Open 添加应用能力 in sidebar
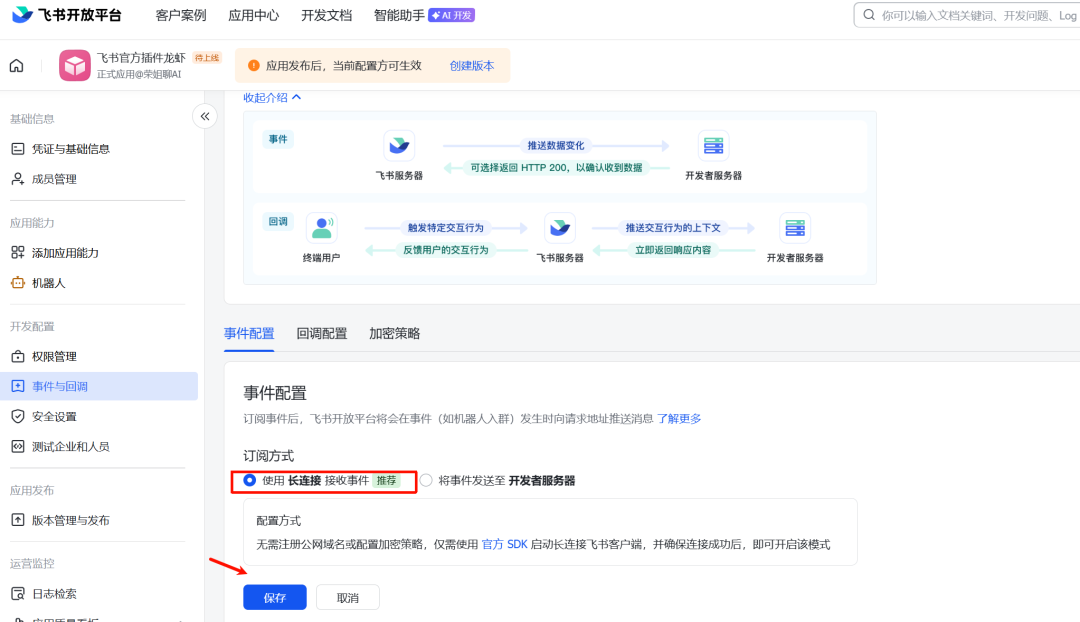This screenshot has height=622, width=1080. click(x=65, y=253)
